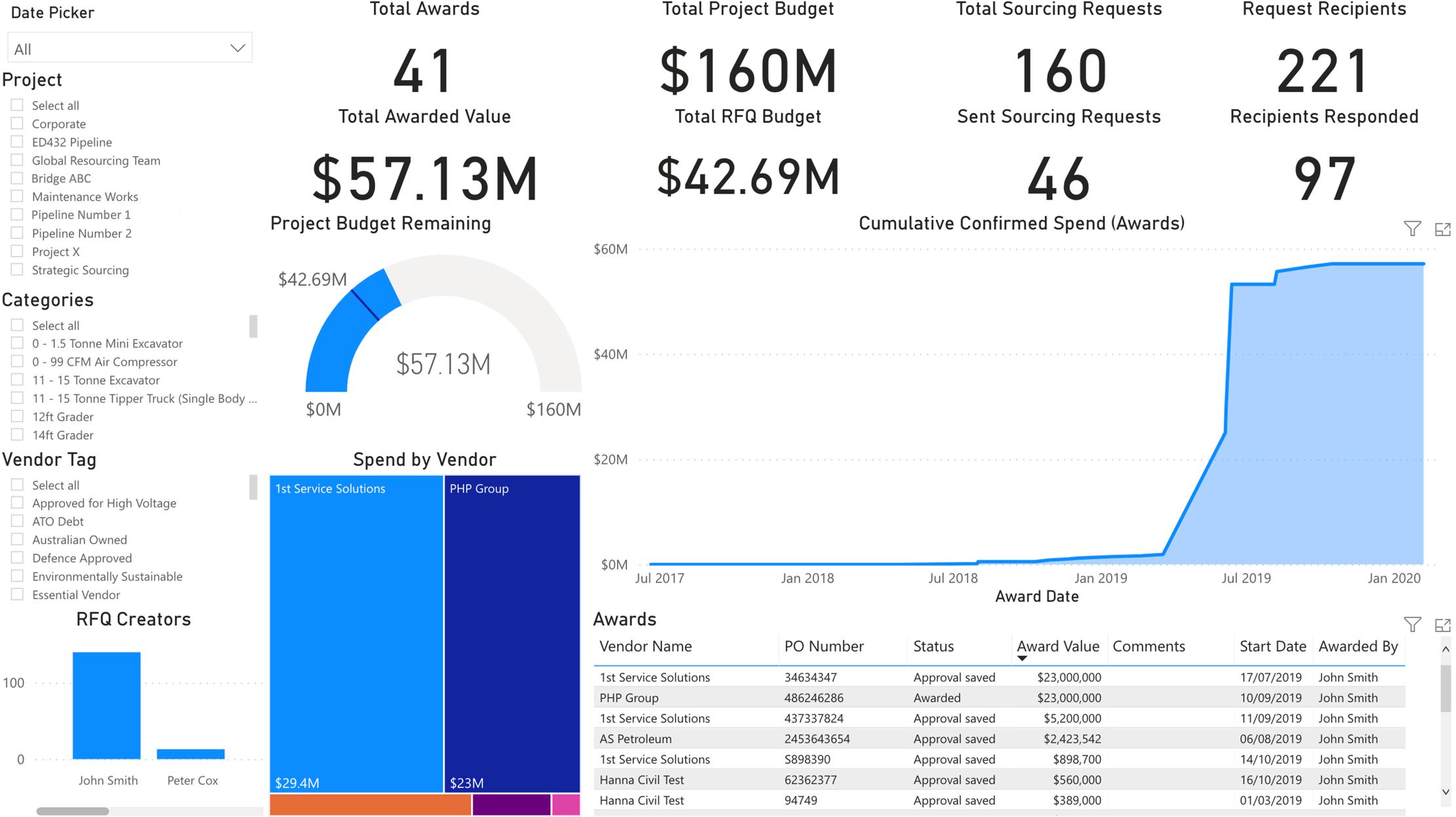Click the horizontal scrollbar below RFQ Creators
1456x817 pixels.
[72, 810]
